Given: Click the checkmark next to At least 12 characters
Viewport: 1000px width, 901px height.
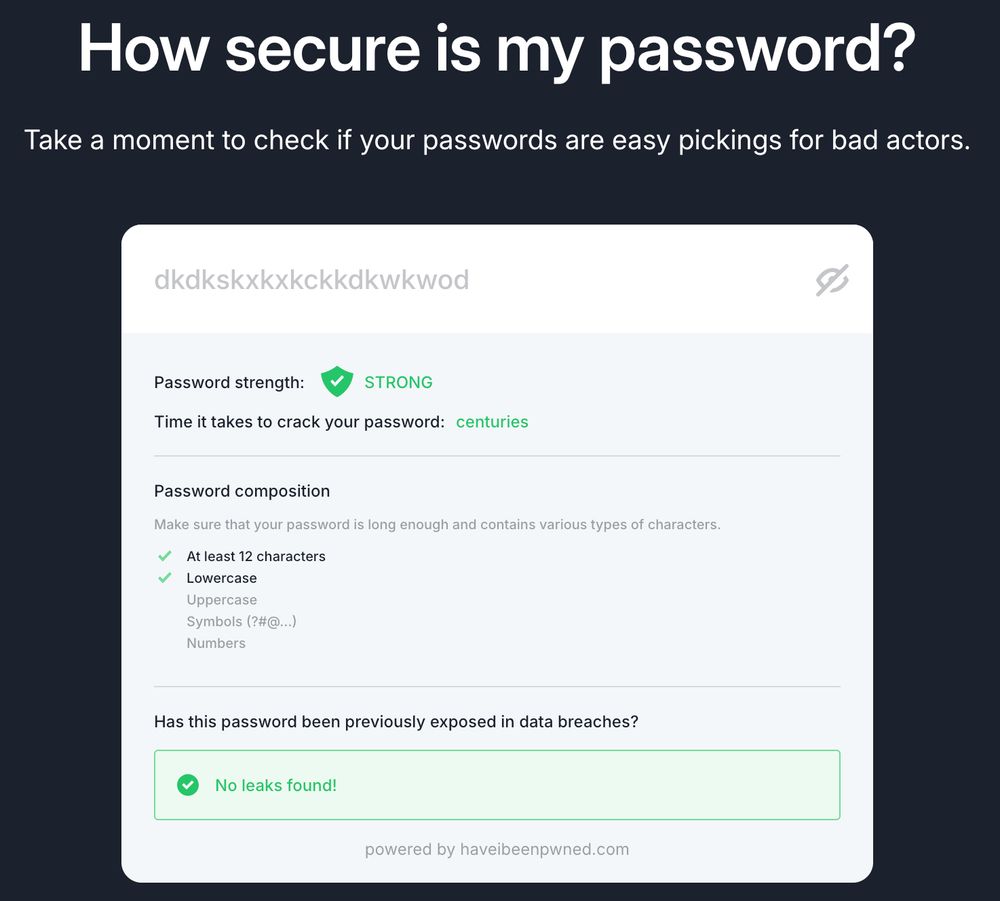Looking at the screenshot, I should tap(165, 556).
